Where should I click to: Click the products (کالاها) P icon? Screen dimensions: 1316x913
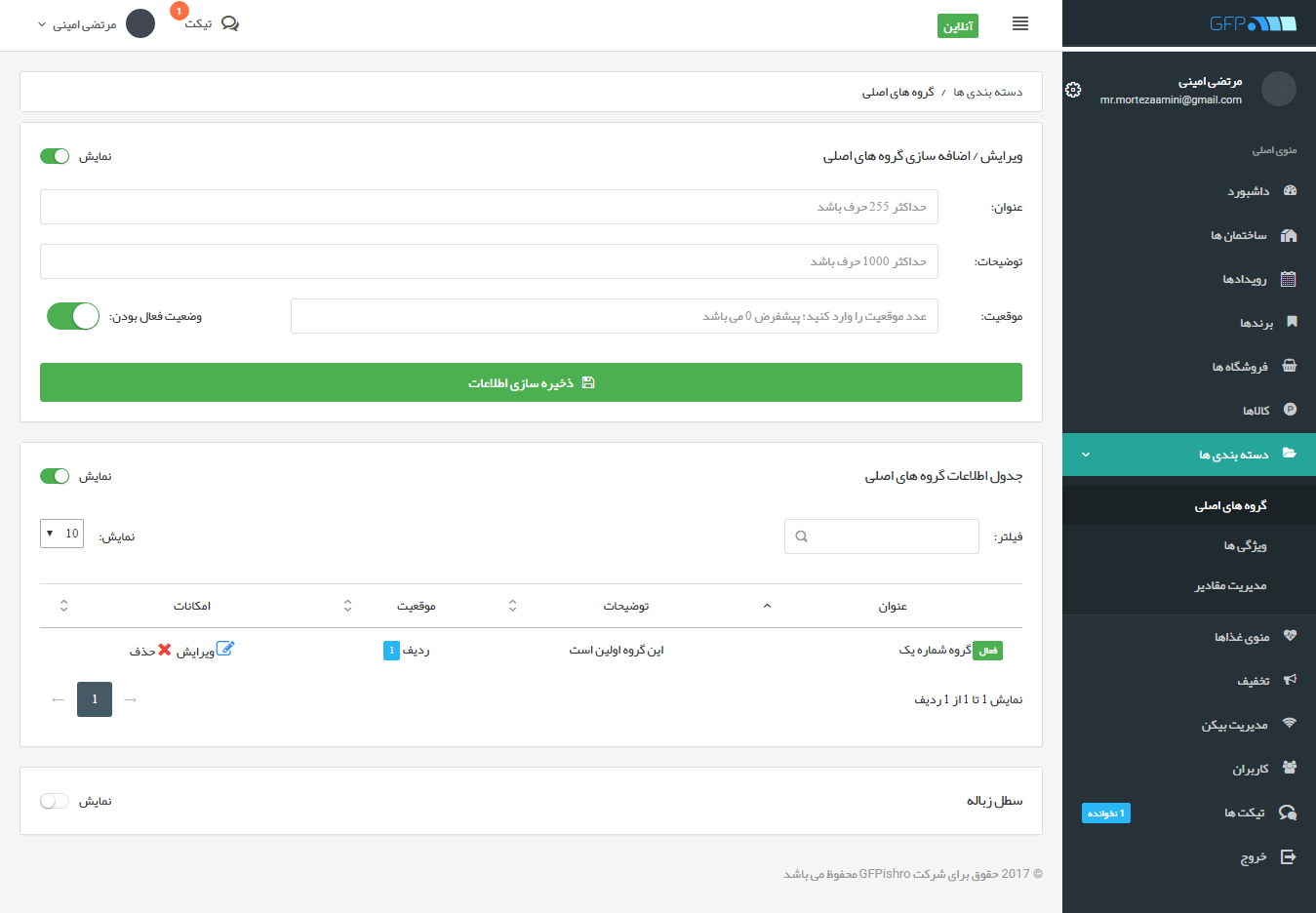click(1291, 410)
